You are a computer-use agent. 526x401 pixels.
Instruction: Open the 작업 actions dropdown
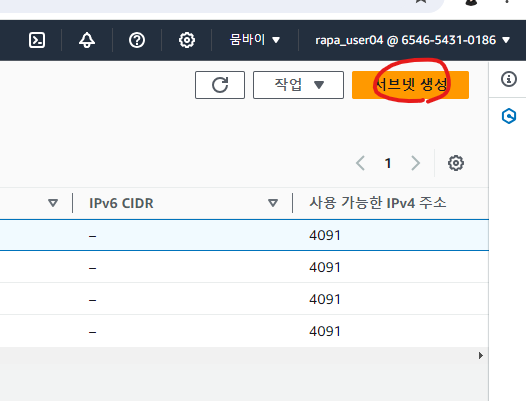click(x=298, y=85)
